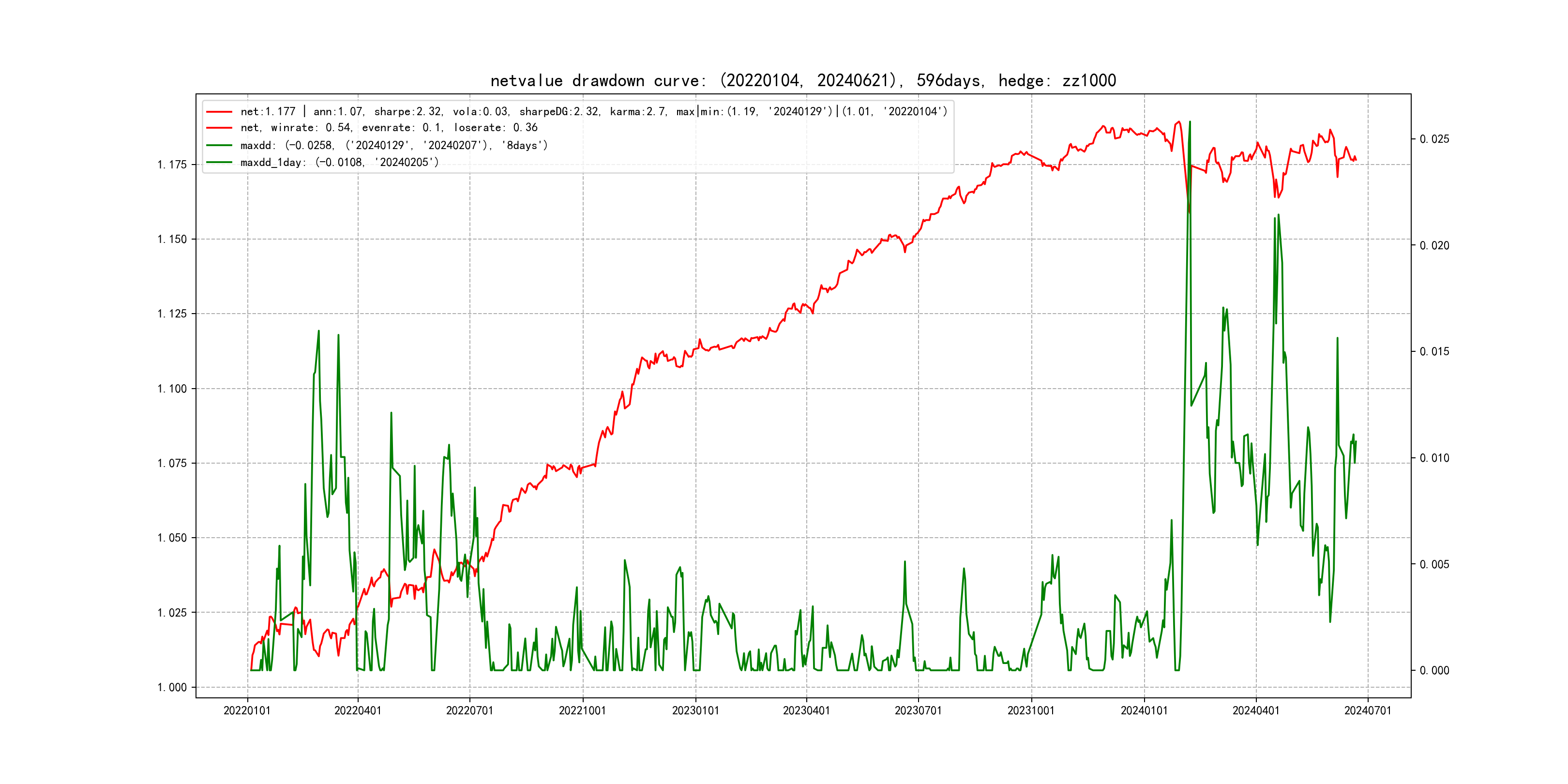Click the 1.175 left y-axis label

coord(172,165)
